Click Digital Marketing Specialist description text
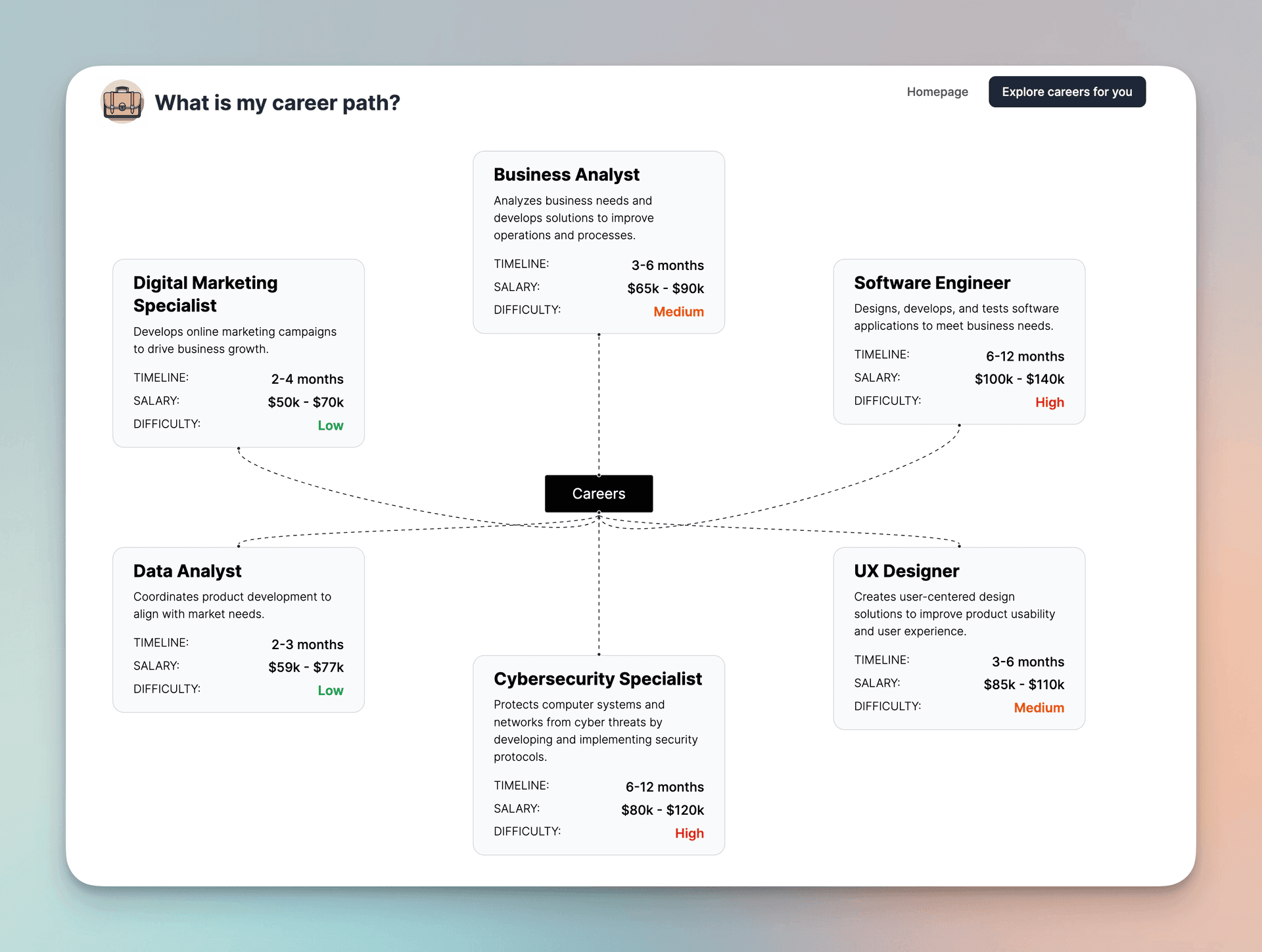Screen dimensions: 1262x952 (x=235, y=340)
